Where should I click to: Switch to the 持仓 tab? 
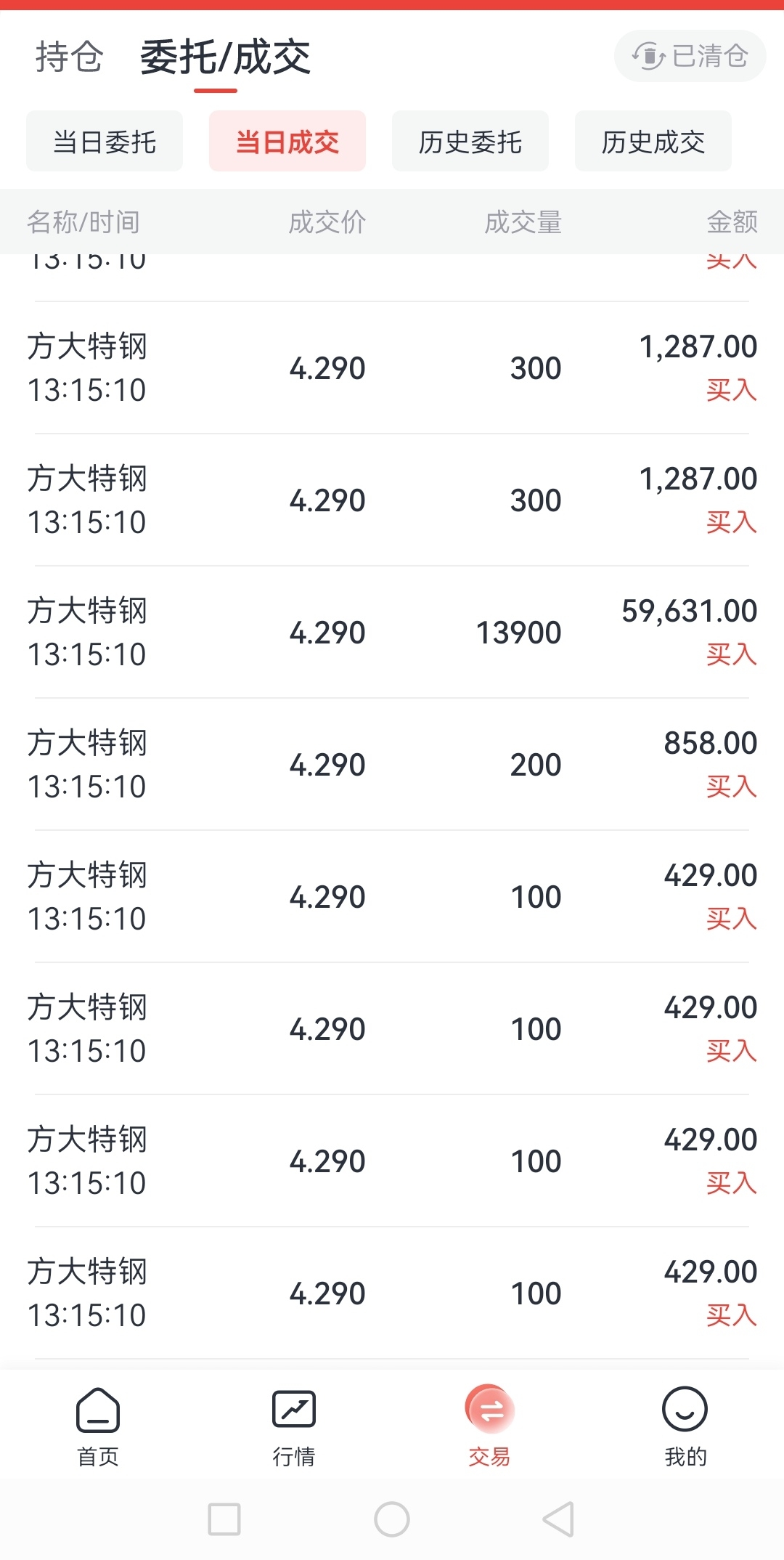[70, 57]
